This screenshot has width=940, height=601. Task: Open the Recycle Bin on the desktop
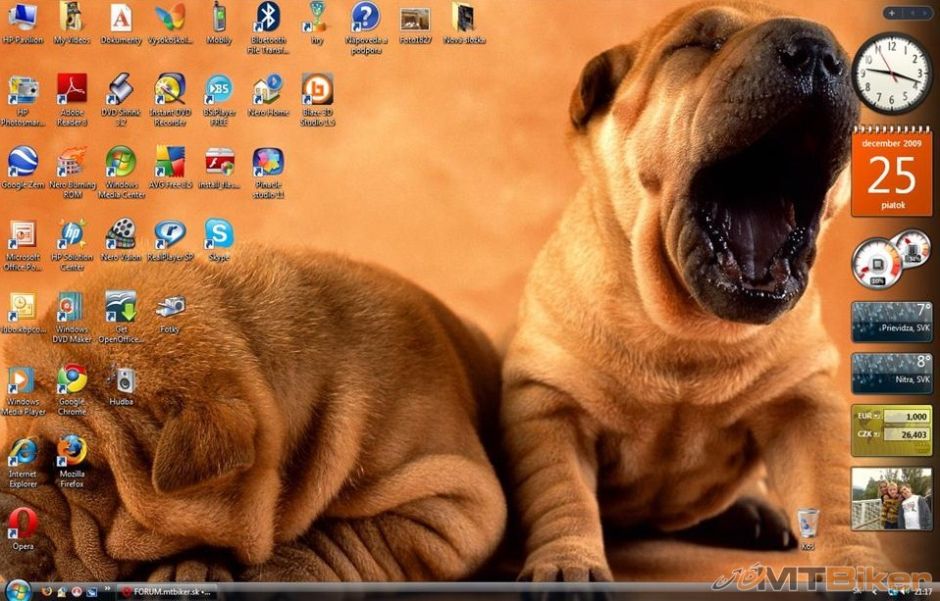pos(808,523)
